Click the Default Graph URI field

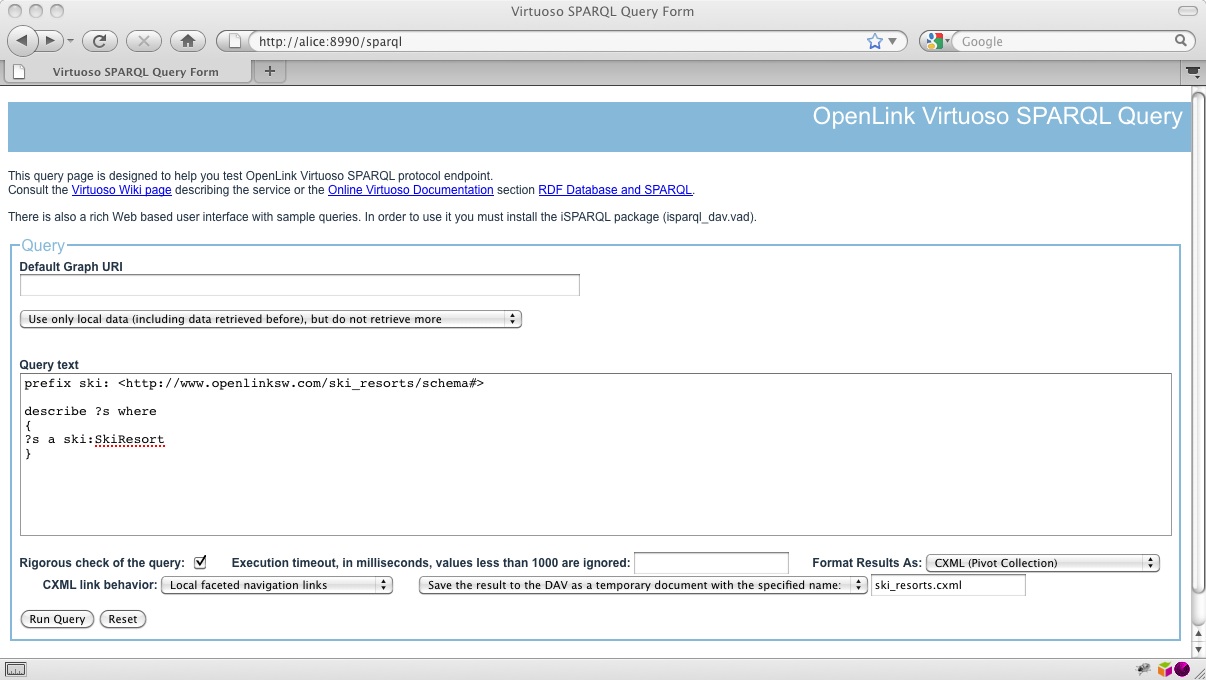(x=300, y=285)
